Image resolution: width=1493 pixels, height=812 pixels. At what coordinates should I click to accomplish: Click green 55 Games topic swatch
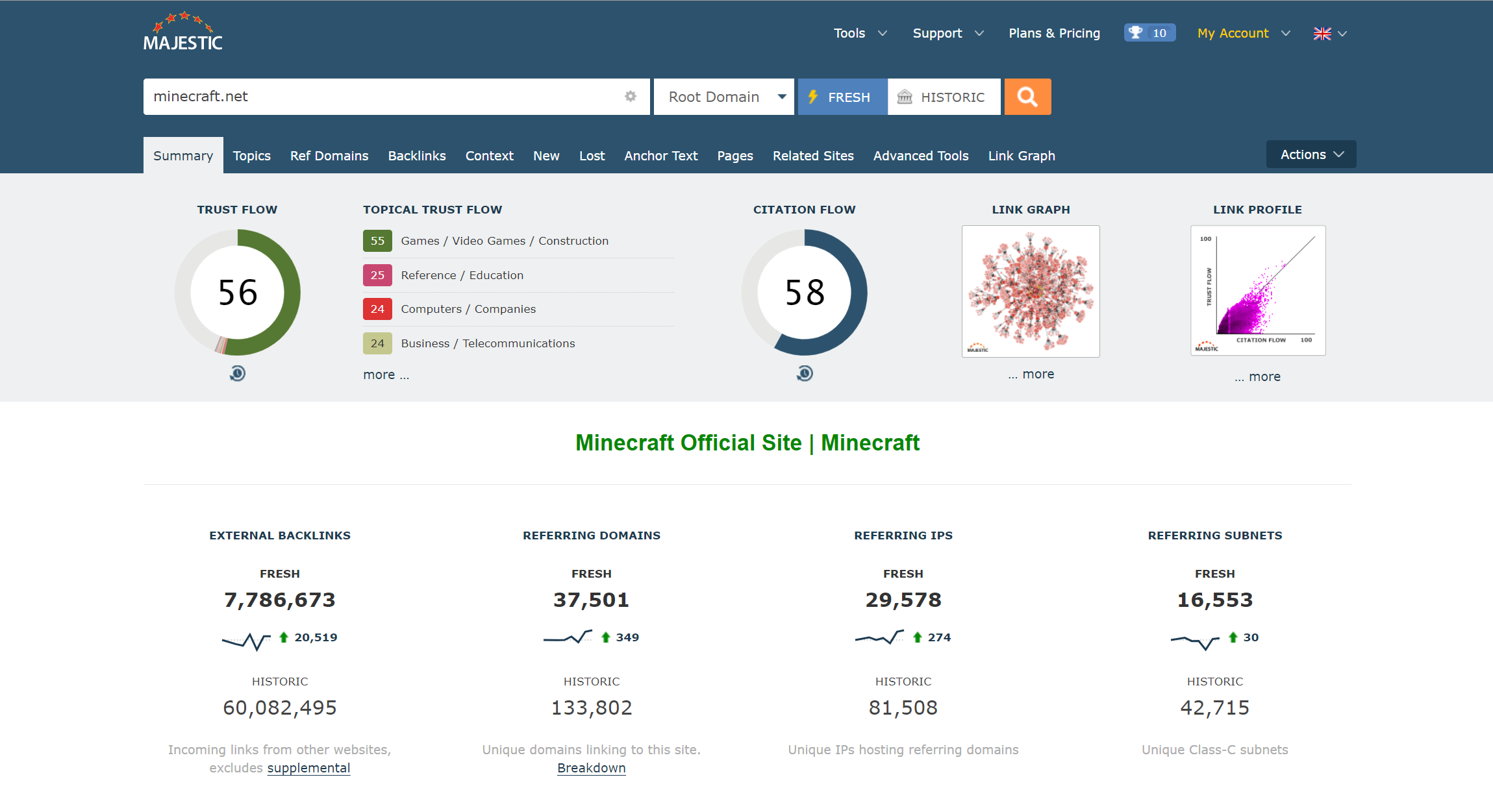coord(377,241)
